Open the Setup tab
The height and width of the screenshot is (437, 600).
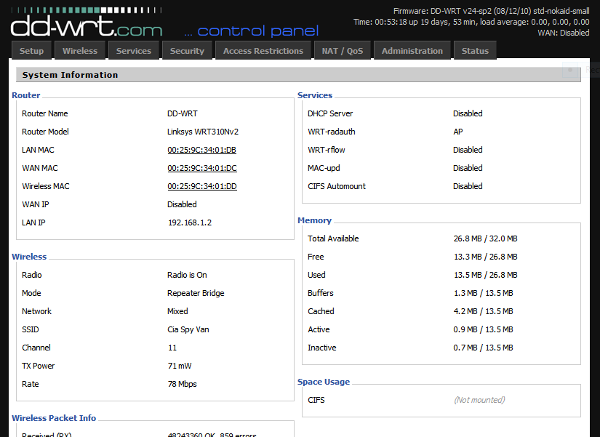(32, 51)
